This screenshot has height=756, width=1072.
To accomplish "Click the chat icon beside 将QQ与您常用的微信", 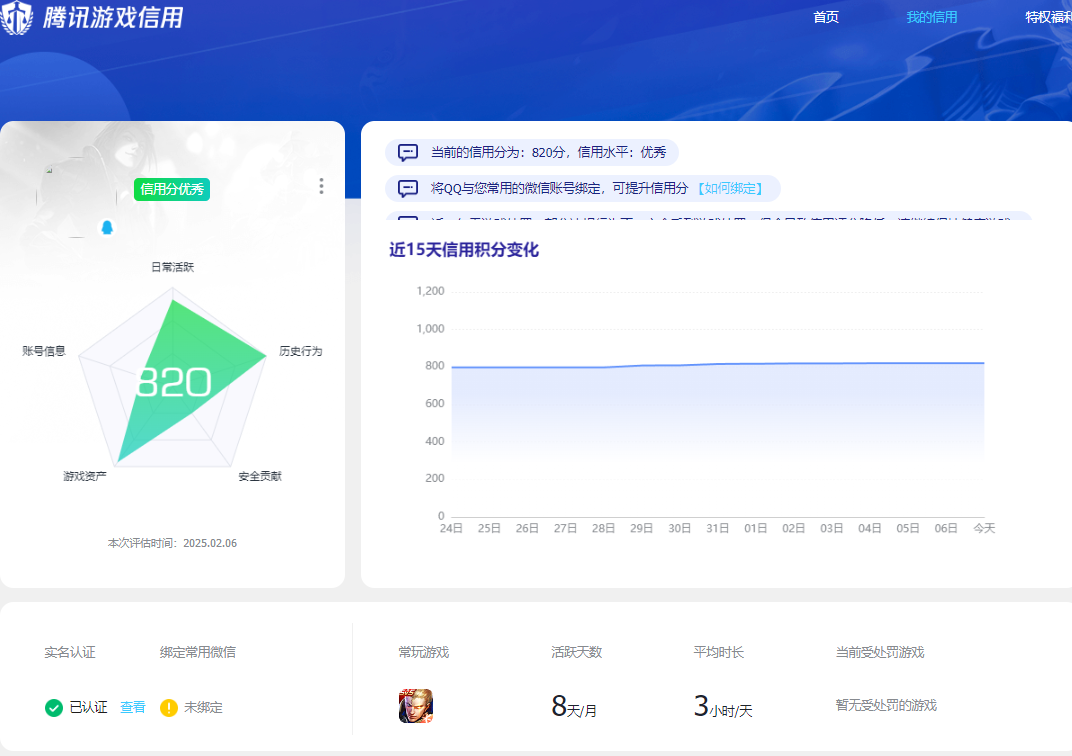I will pyautogui.click(x=408, y=189).
